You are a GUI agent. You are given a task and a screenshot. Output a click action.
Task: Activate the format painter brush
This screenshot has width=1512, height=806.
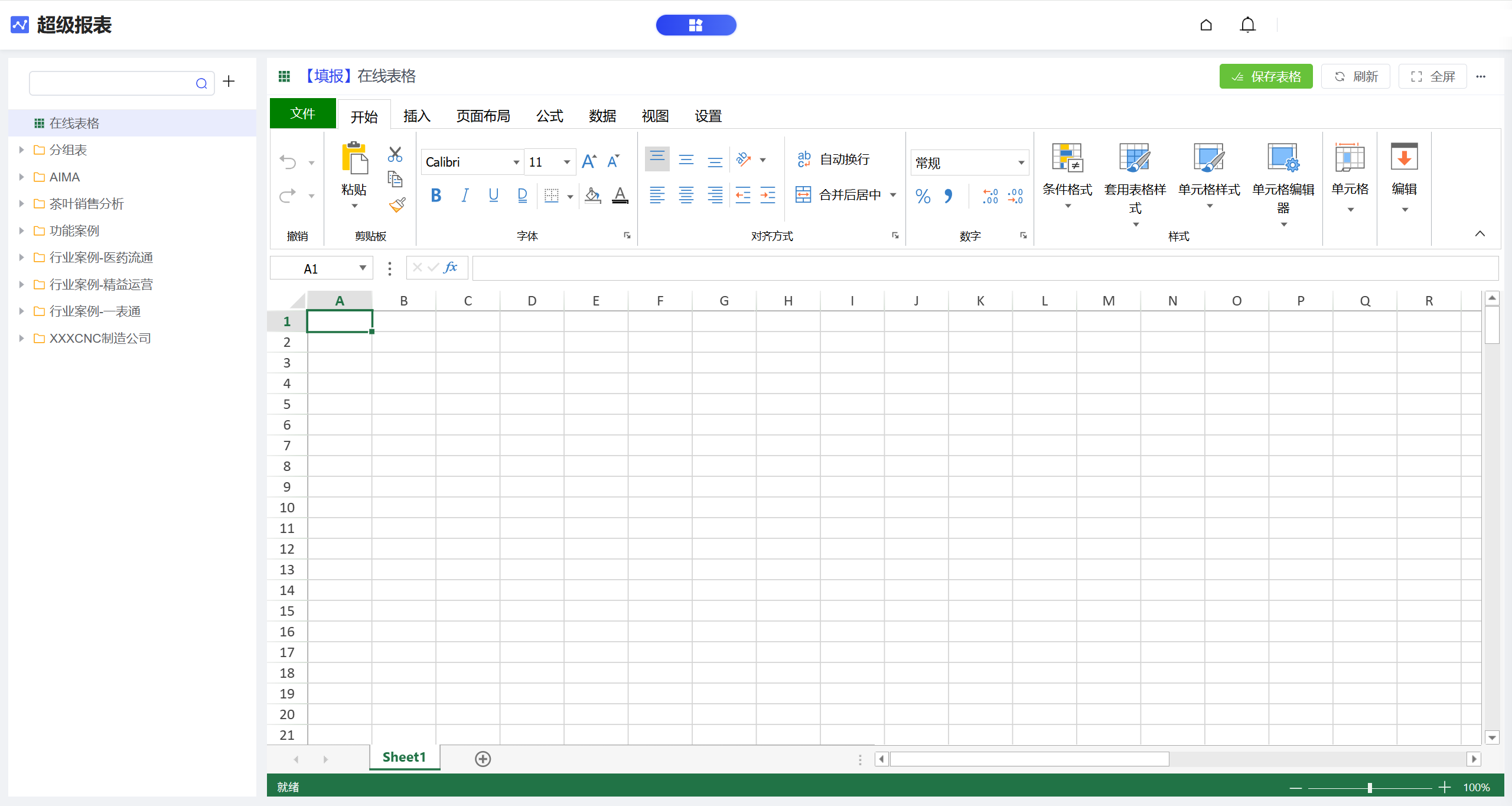click(397, 204)
